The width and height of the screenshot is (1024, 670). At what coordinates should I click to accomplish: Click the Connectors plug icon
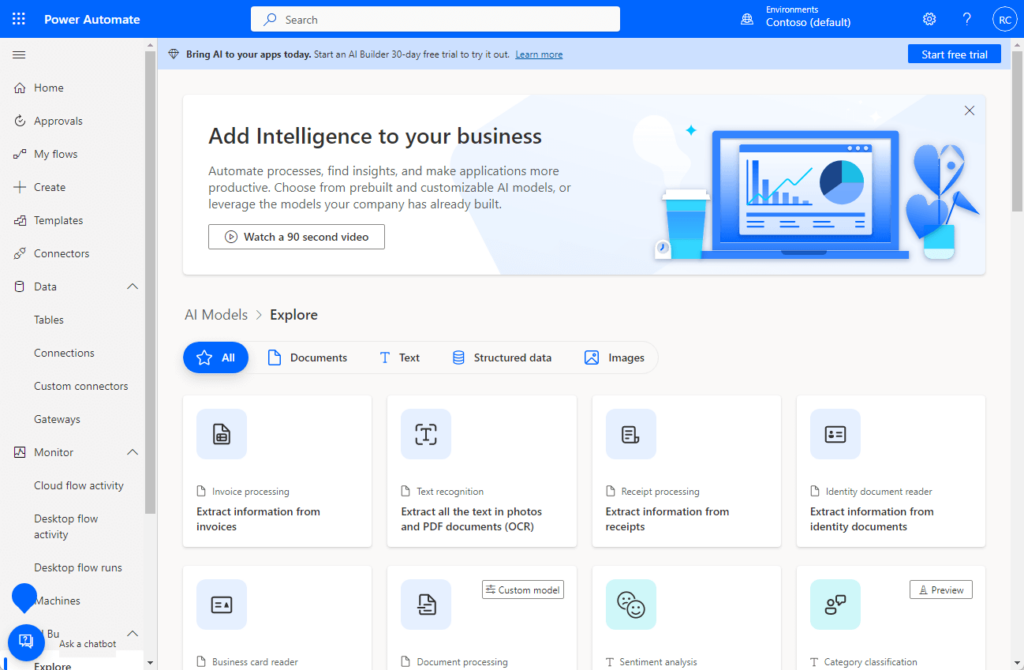point(20,253)
